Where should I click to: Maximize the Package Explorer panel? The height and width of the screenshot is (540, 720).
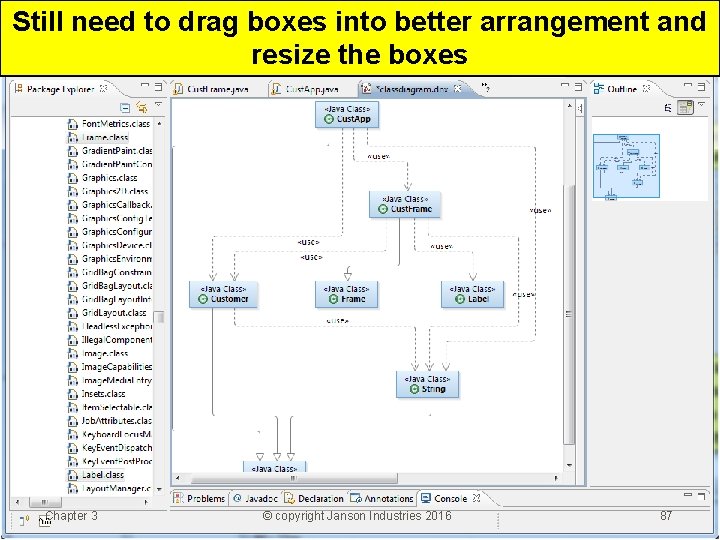(x=158, y=86)
